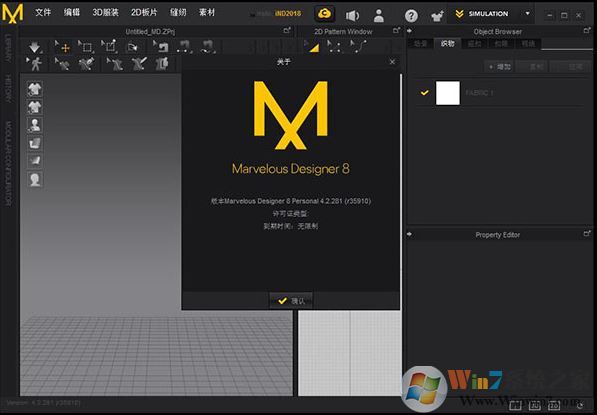597x415 pixels.
Task: Click the fifth icon in the lower toolbar row
Action: pos(139,64)
